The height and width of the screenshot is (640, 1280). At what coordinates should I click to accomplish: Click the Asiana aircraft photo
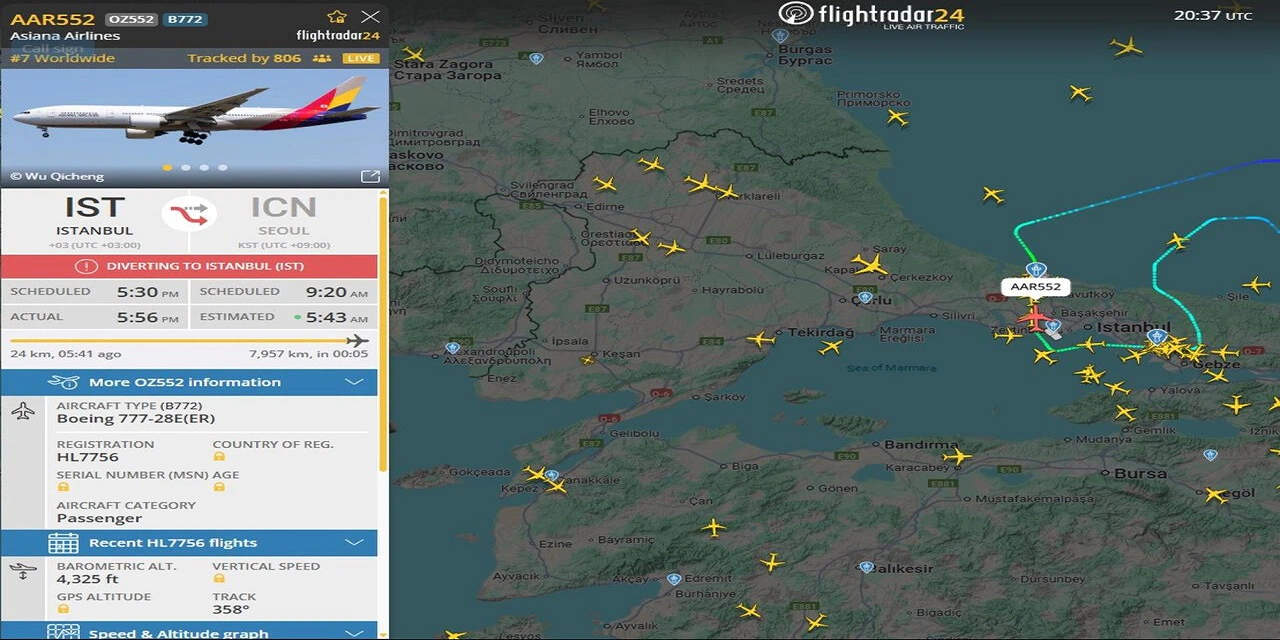(195, 127)
